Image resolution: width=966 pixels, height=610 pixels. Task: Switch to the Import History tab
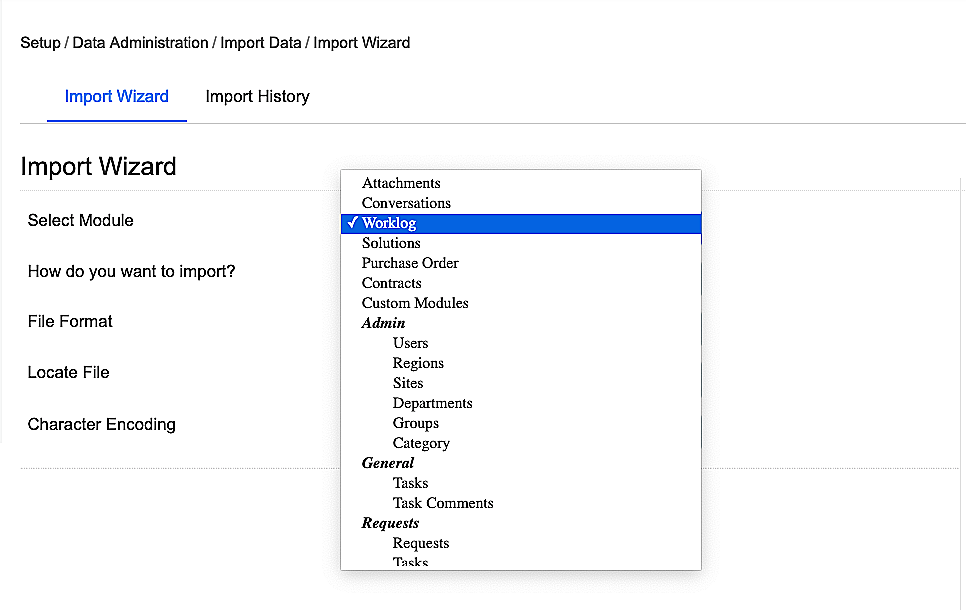point(257,97)
